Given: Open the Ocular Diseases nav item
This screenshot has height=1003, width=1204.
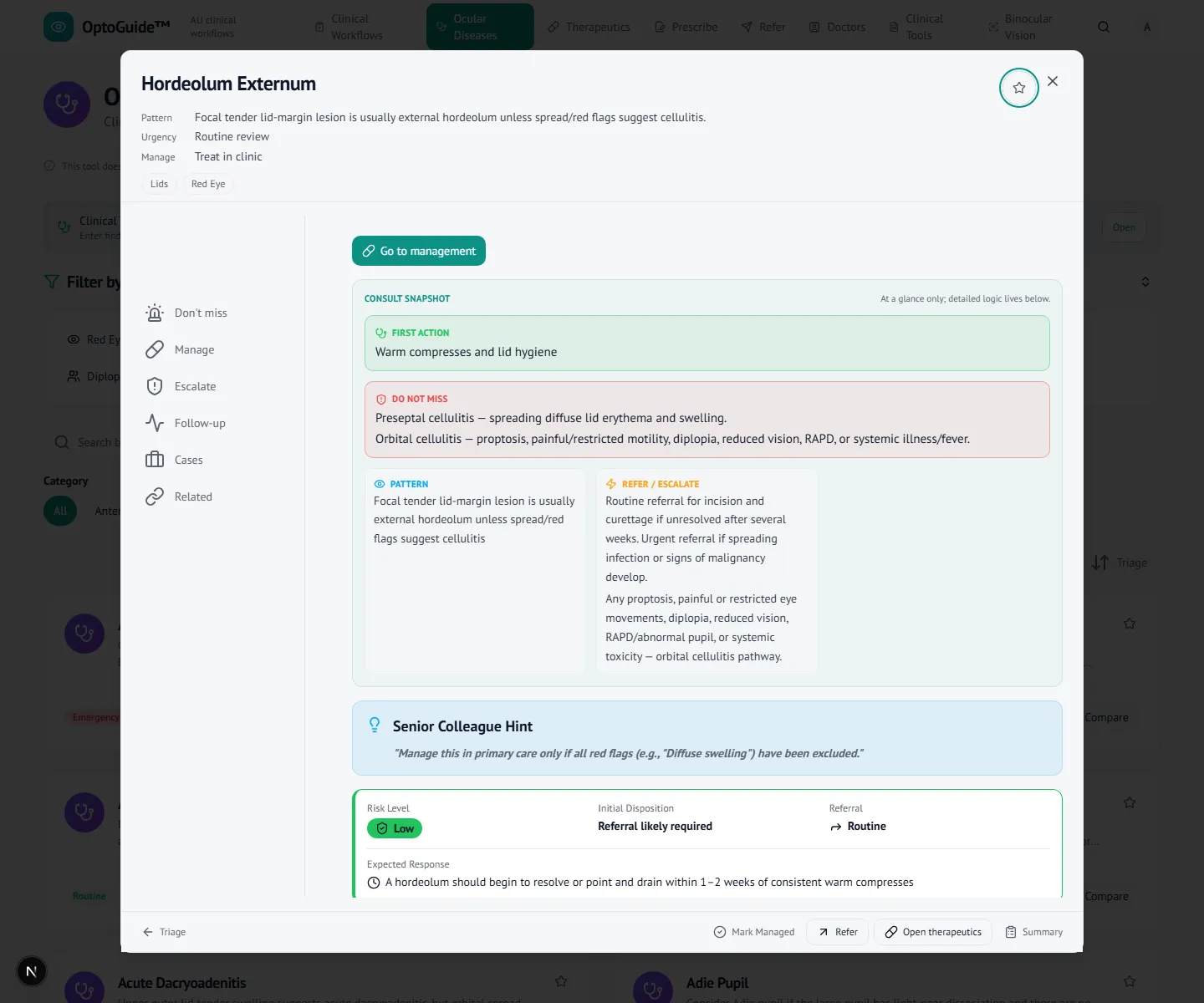Looking at the screenshot, I should click(480, 27).
